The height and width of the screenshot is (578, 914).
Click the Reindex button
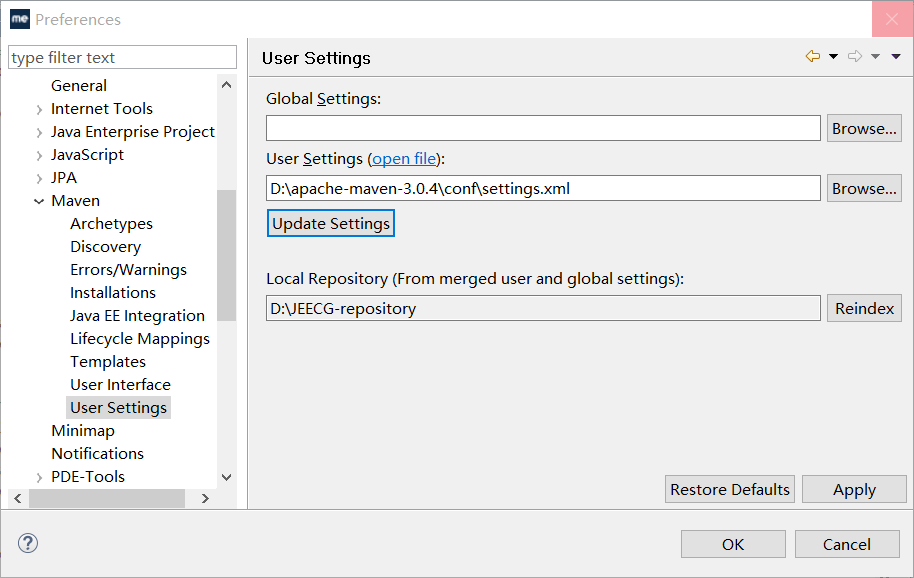[x=864, y=308]
